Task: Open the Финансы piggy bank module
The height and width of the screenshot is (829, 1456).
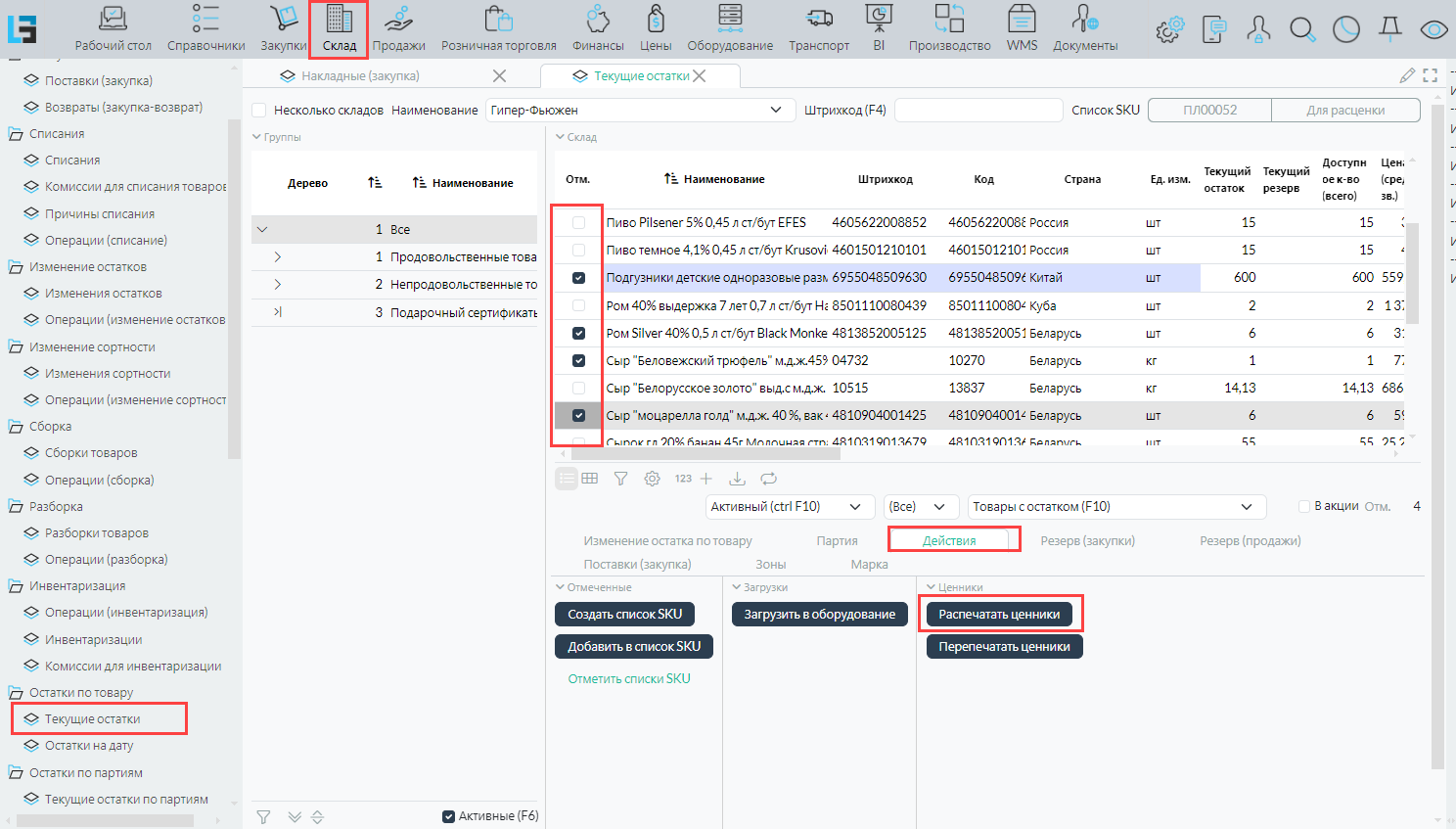Action: 598,28
